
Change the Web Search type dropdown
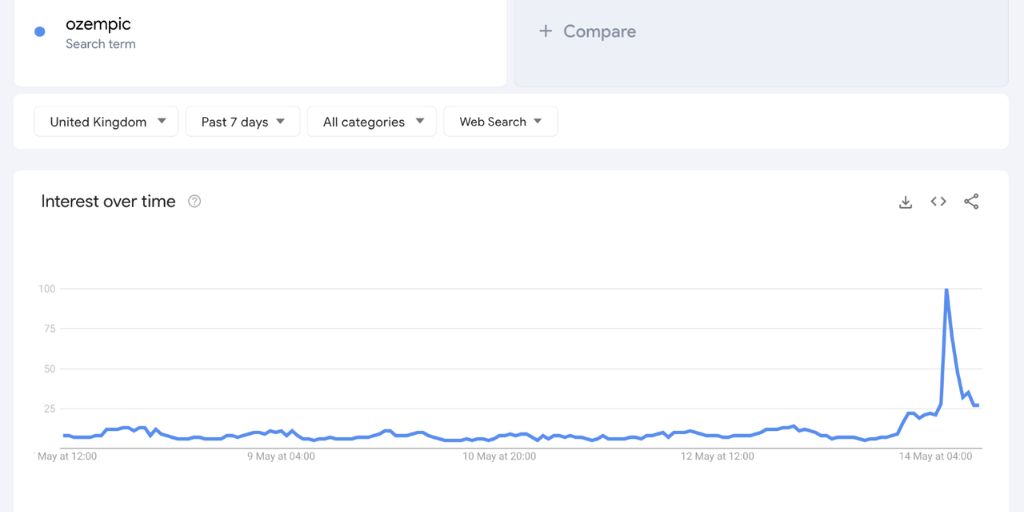point(500,122)
